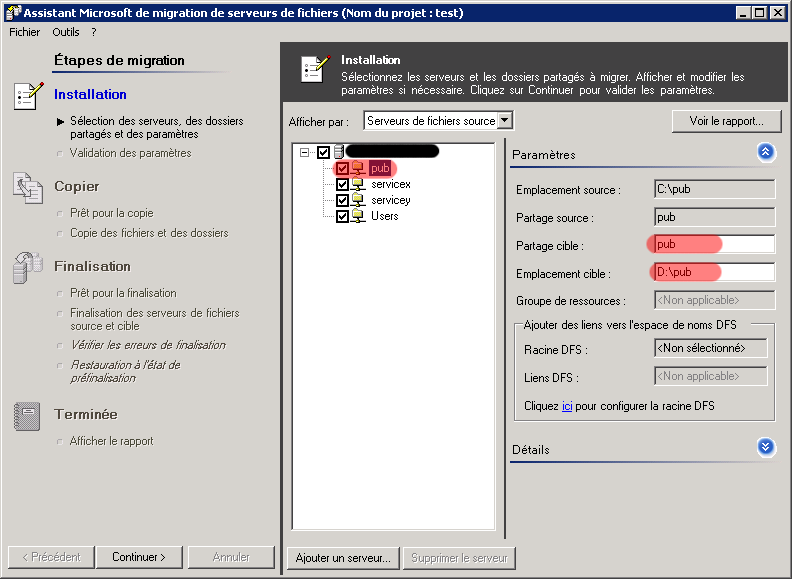Click the Racine DFS field
792x579 pixels.
pos(710,348)
